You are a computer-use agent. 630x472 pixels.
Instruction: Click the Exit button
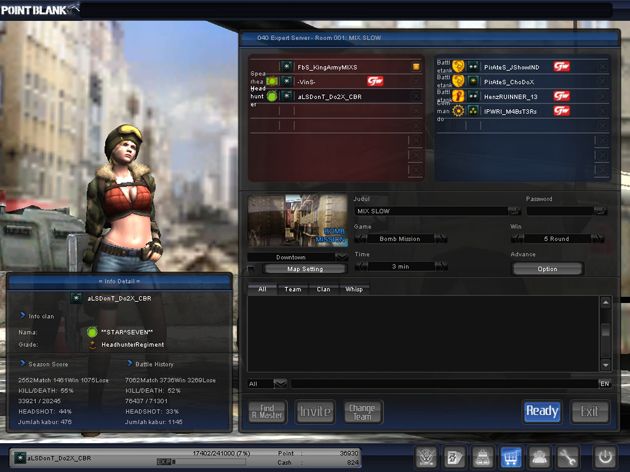(589, 411)
